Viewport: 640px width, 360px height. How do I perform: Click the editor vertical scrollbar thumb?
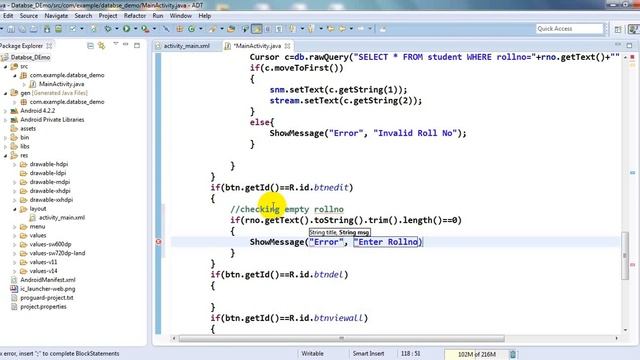tap(625, 256)
